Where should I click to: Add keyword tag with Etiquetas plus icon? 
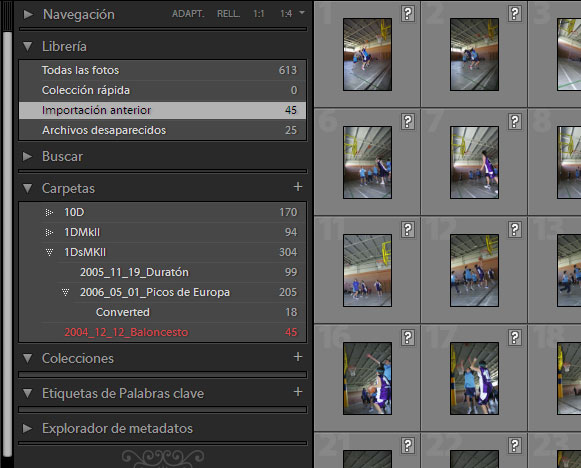(x=298, y=392)
